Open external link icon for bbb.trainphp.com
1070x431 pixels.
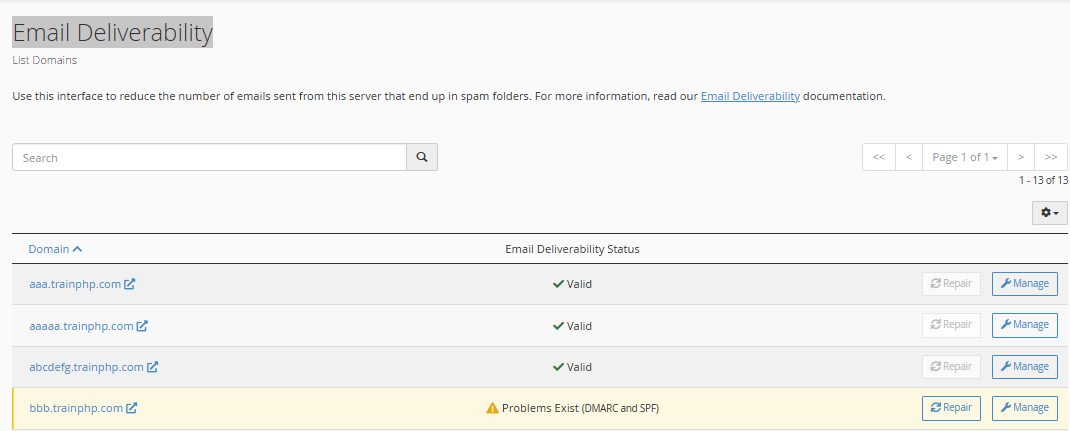tap(132, 408)
